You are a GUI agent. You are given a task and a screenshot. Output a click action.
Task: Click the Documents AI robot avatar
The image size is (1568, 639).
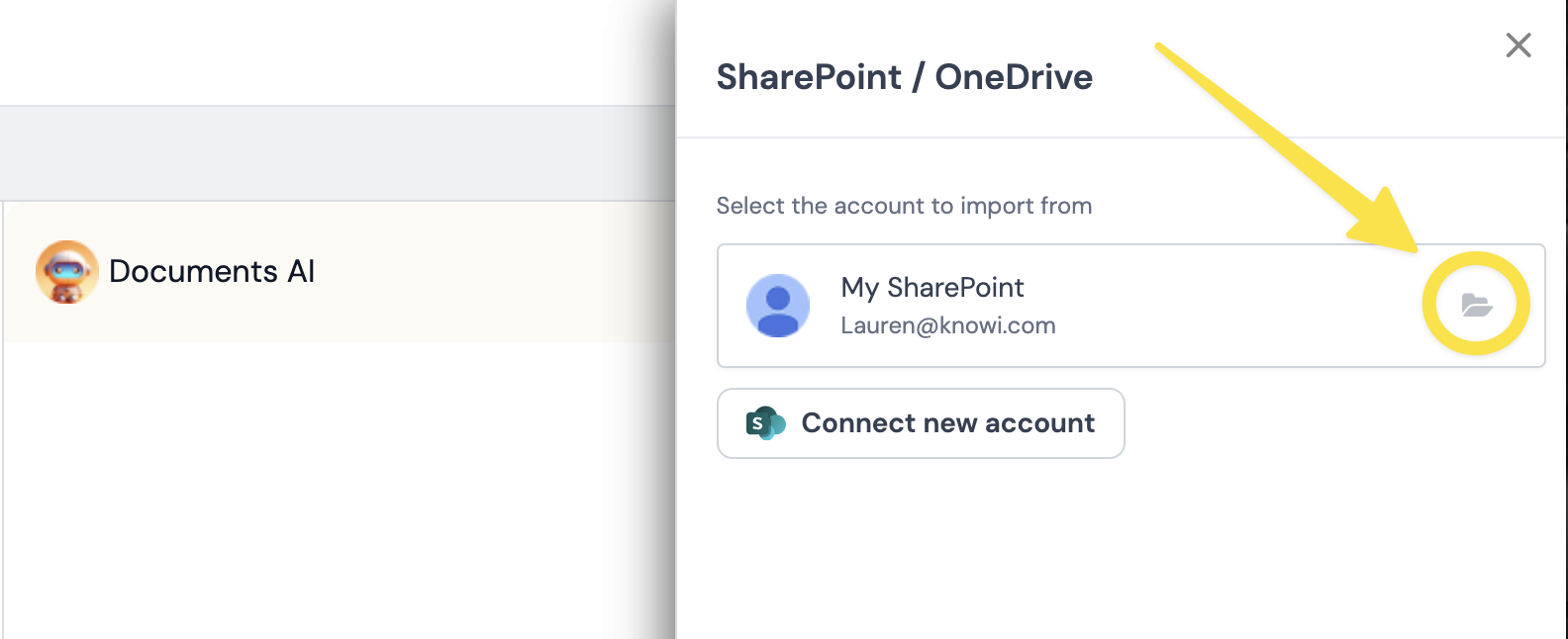pos(66,272)
